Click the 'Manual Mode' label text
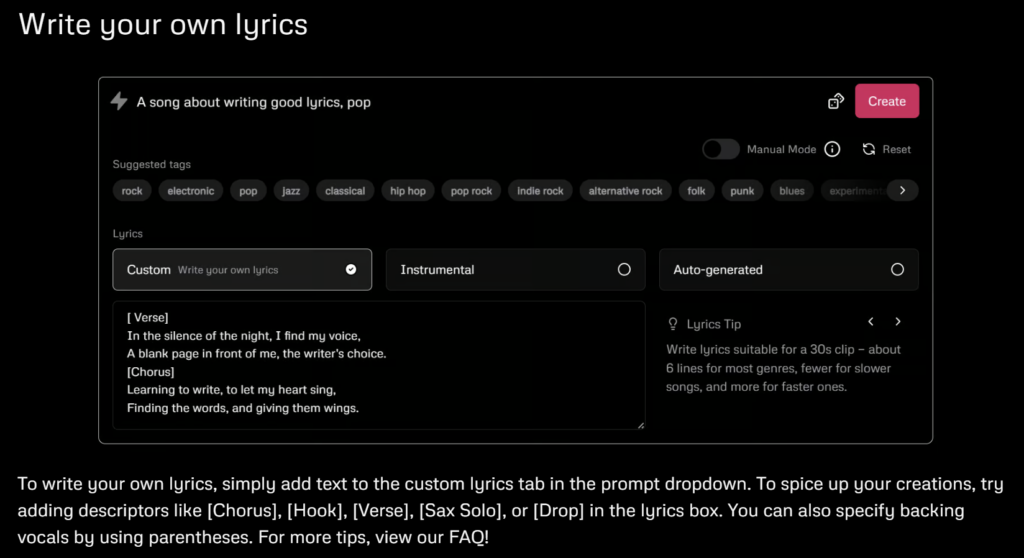Image resolution: width=1024 pixels, height=558 pixels. coord(781,150)
